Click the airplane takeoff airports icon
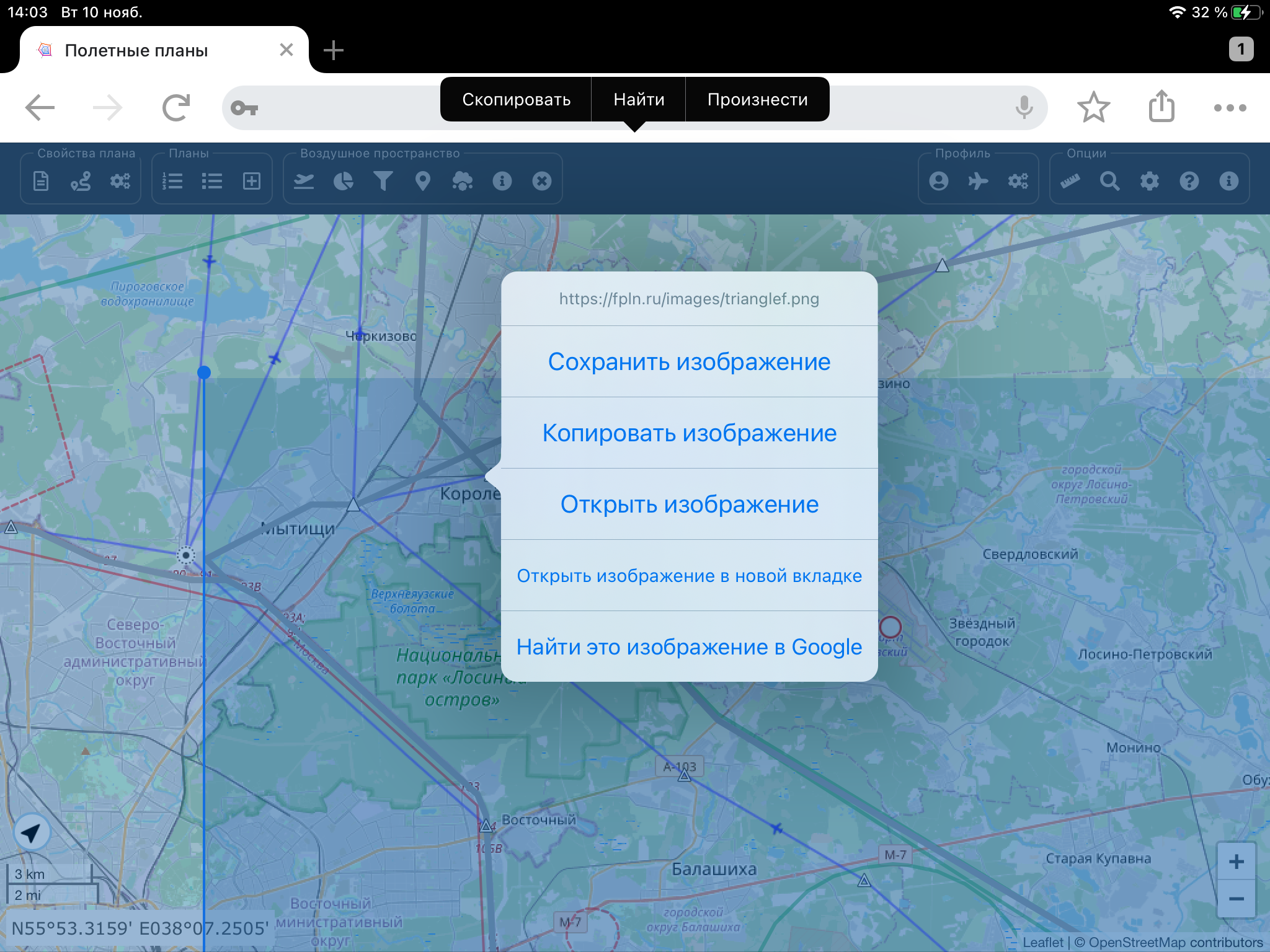Viewport: 1270px width, 952px height. click(303, 181)
